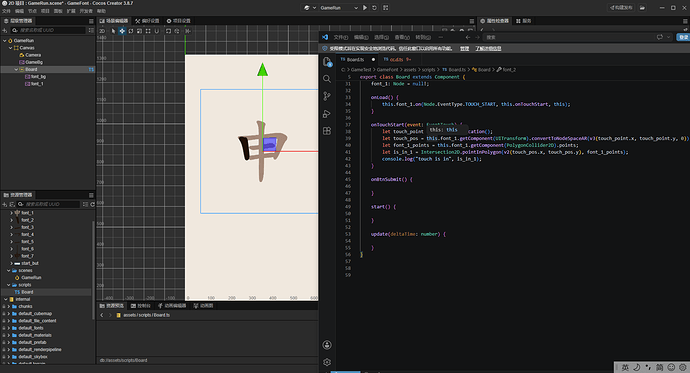
Task: Open VS Code Manage gear icon
Action: pyautogui.click(x=327, y=362)
